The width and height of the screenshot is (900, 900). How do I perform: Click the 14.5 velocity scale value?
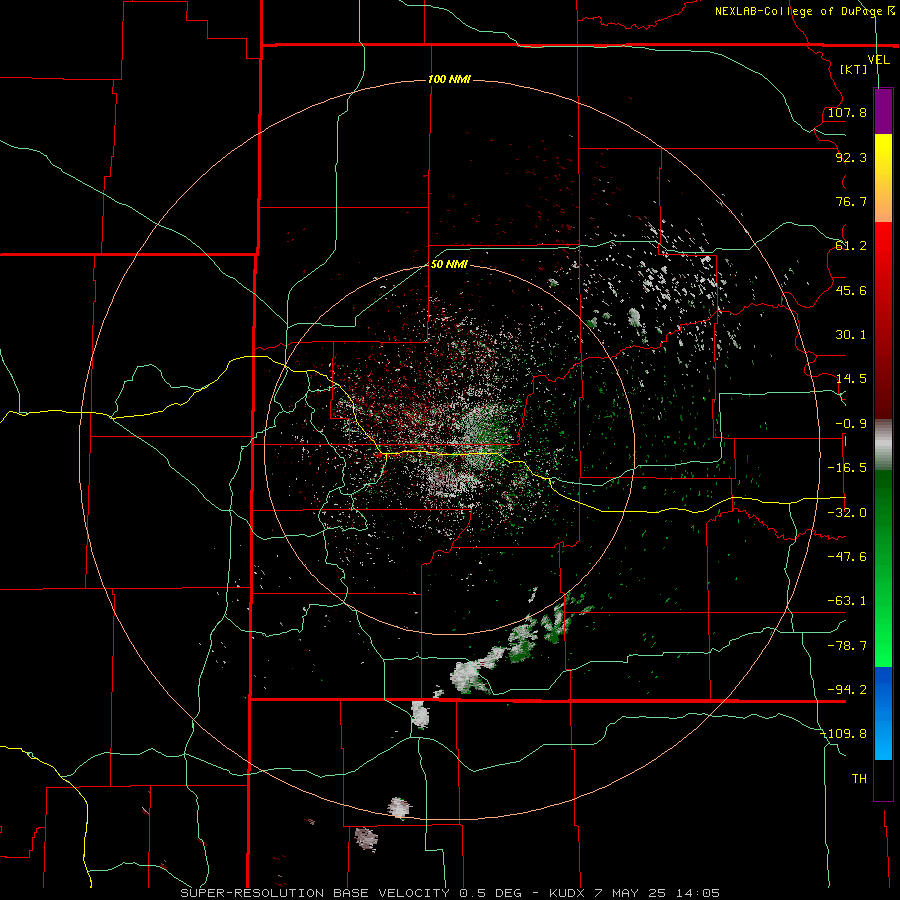(851, 379)
